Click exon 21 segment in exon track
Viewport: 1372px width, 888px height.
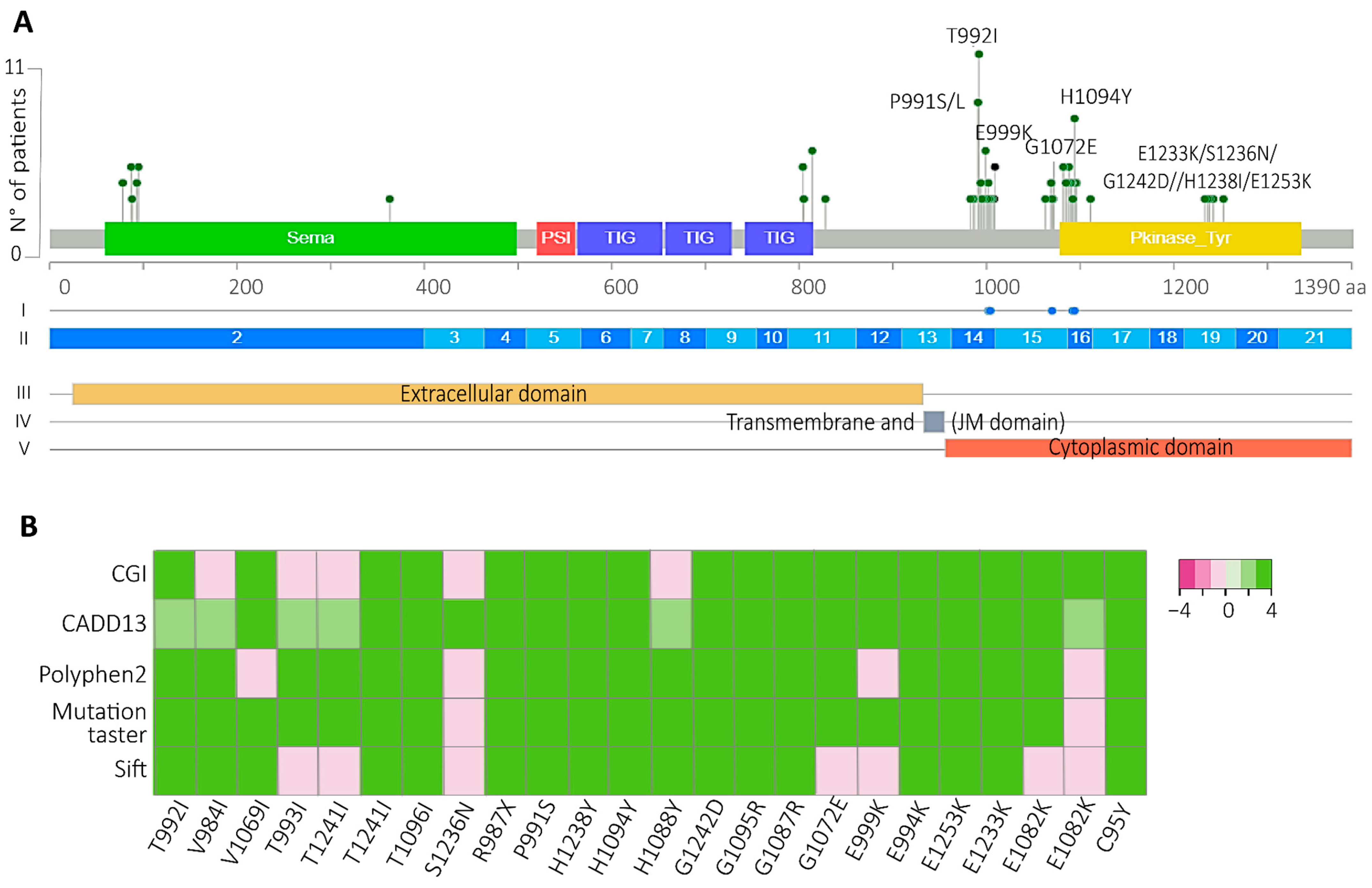click(x=1314, y=338)
